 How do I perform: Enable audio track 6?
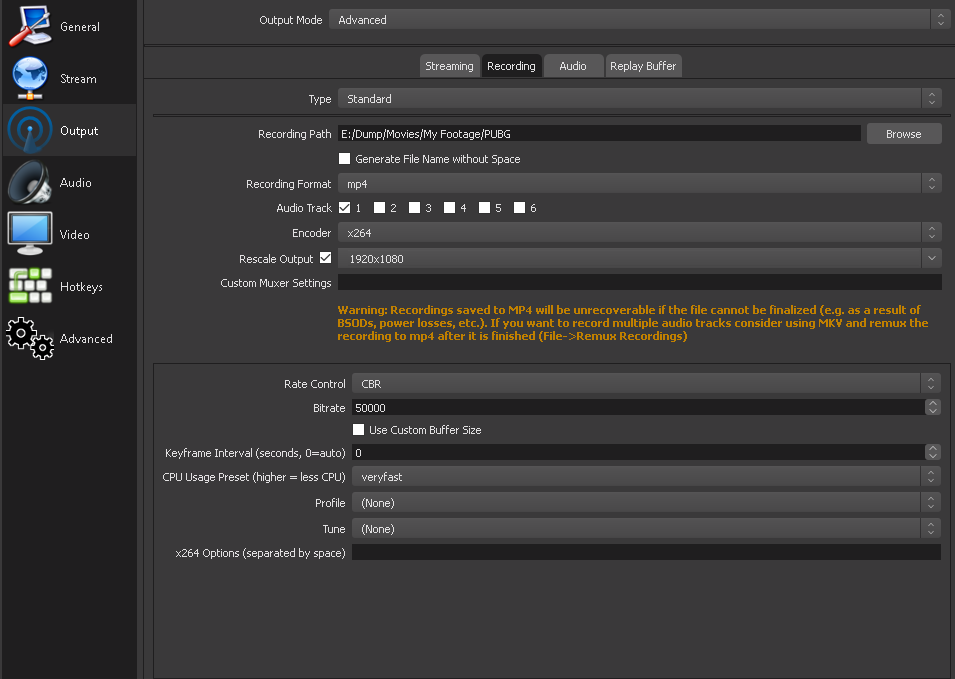[x=520, y=208]
